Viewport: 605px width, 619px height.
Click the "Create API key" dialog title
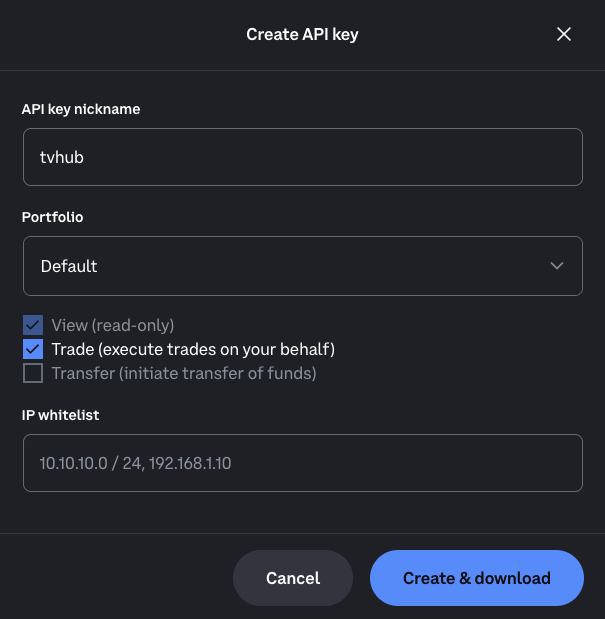(302, 35)
